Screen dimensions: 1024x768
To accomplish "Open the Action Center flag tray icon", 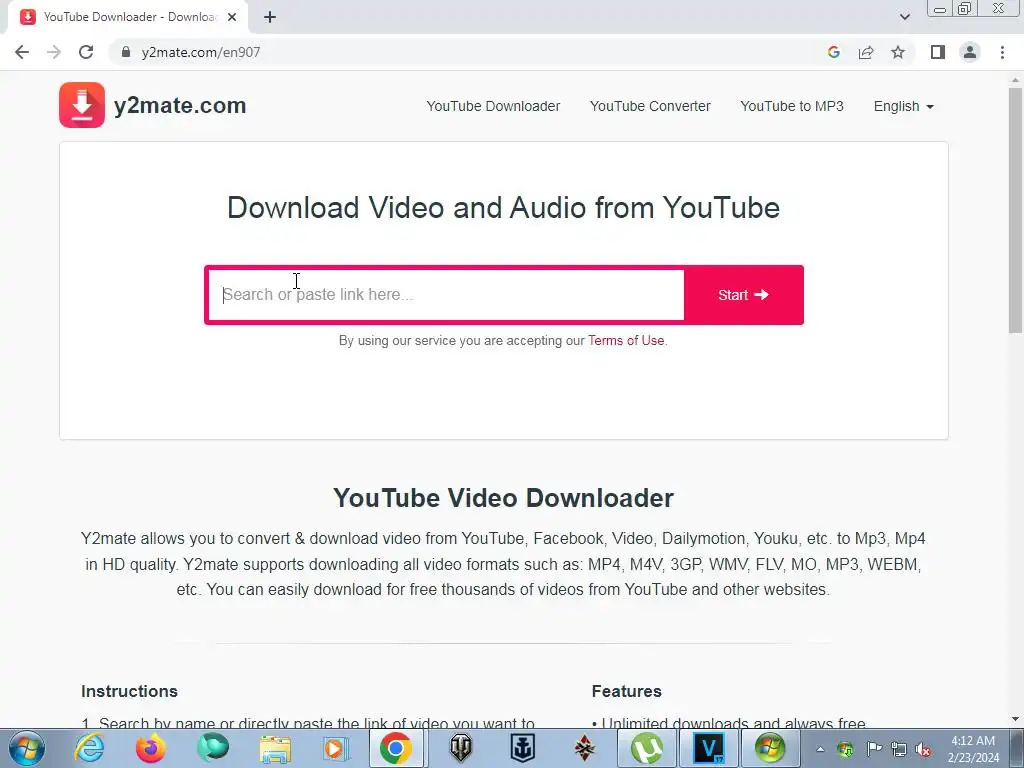I will coord(874,749).
